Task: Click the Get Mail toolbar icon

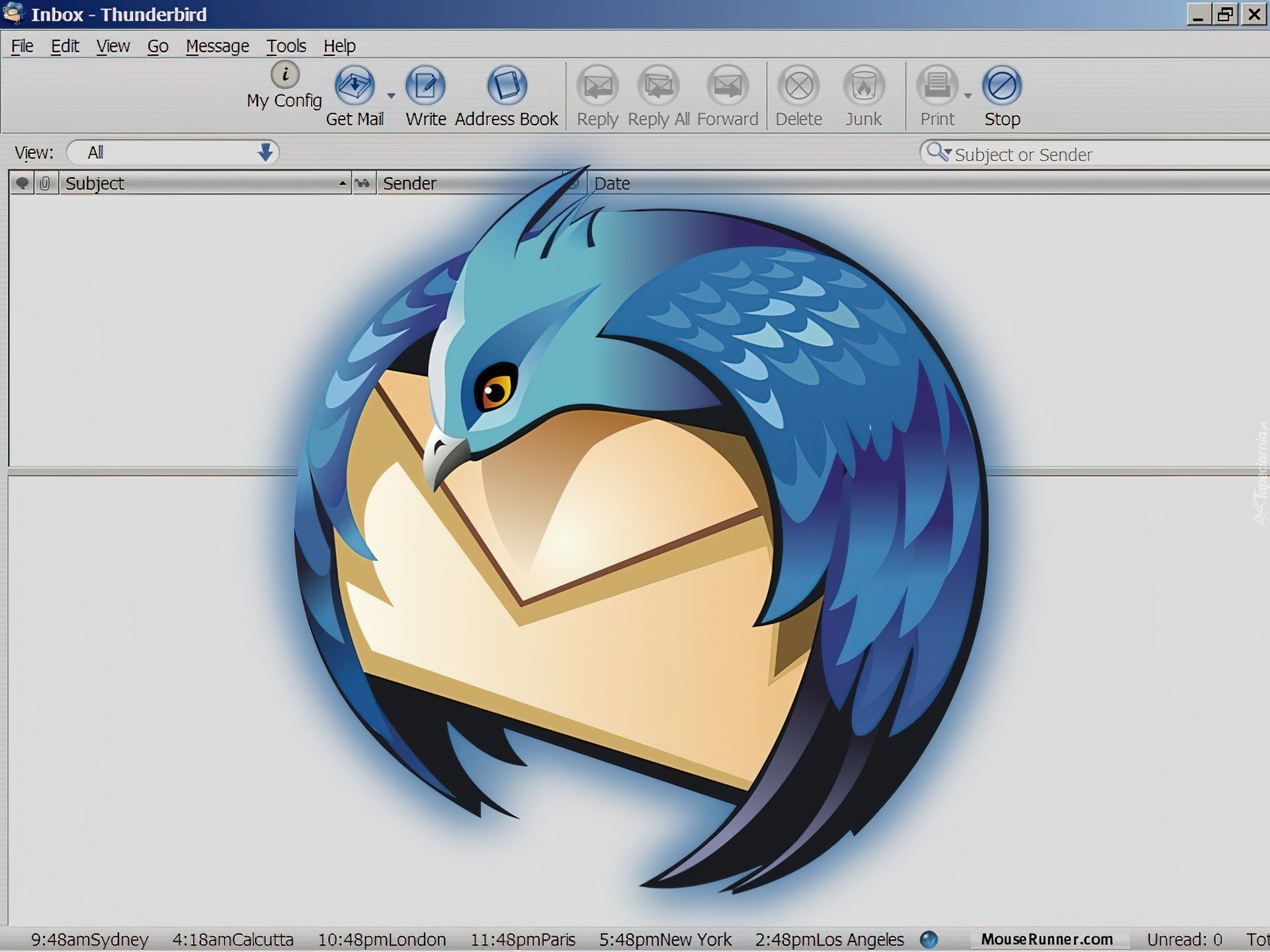Action: pos(355,86)
